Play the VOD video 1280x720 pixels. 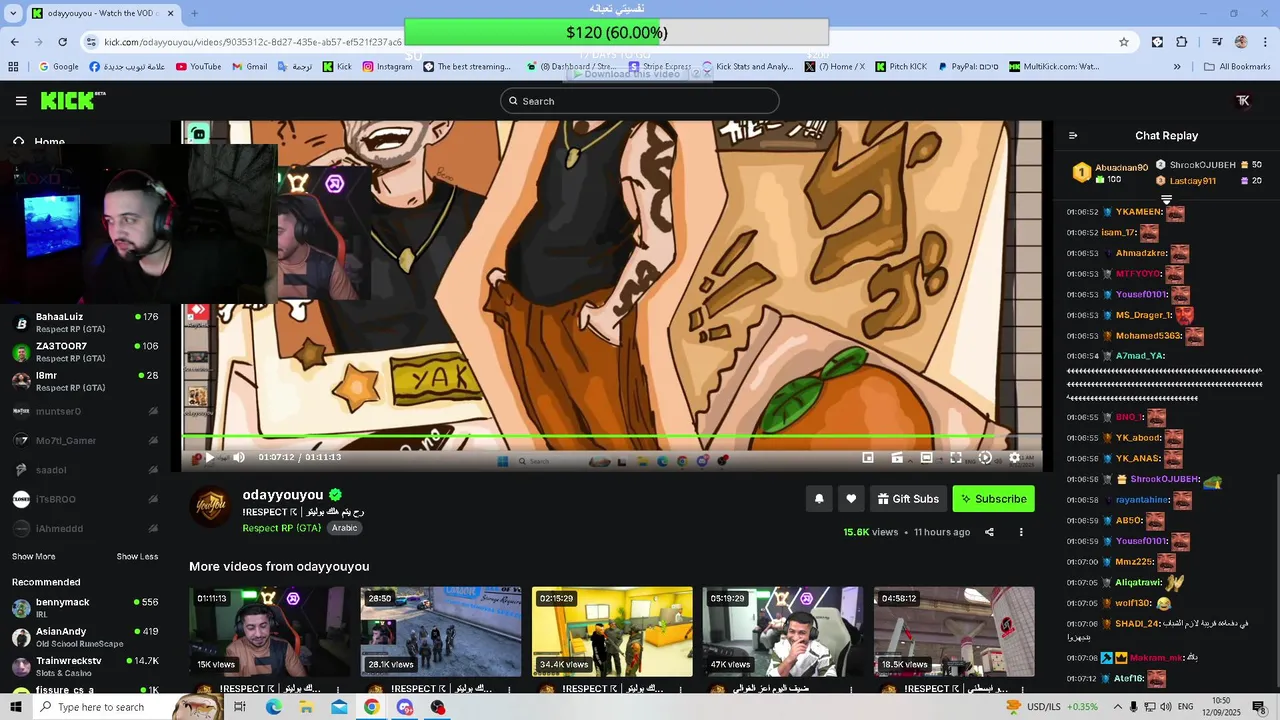pyautogui.click(x=209, y=458)
